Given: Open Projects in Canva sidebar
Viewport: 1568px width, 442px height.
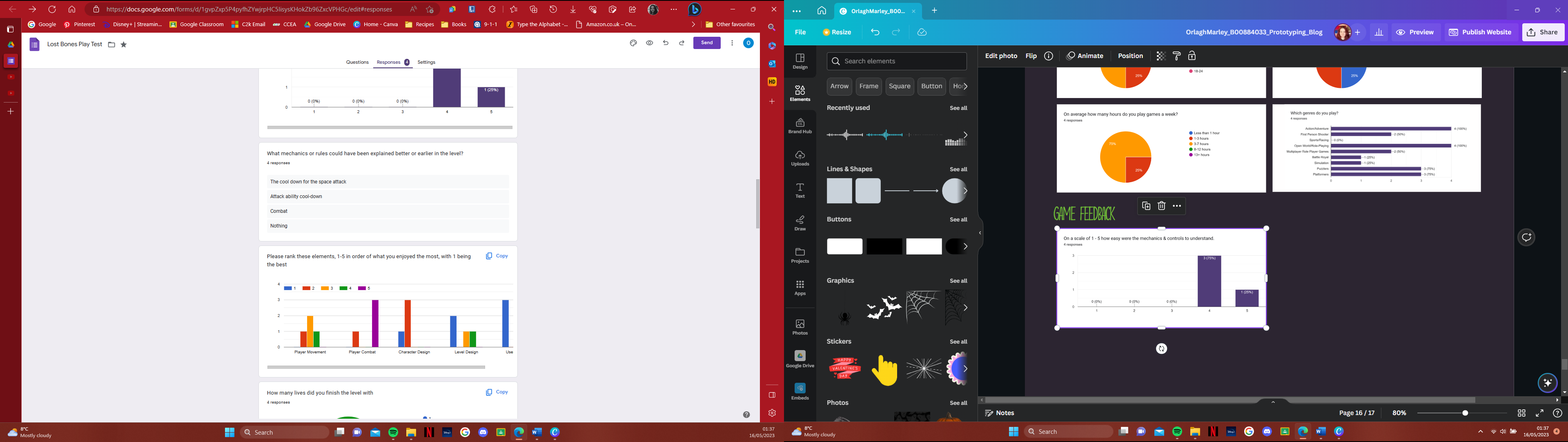Looking at the screenshot, I should click(x=800, y=256).
